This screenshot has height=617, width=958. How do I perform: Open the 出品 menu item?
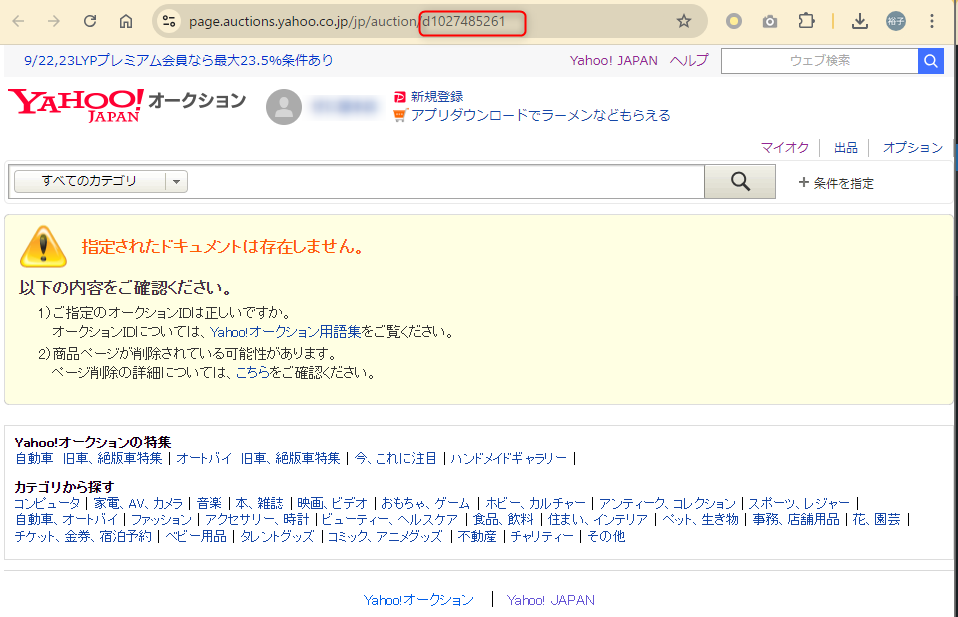(x=846, y=147)
